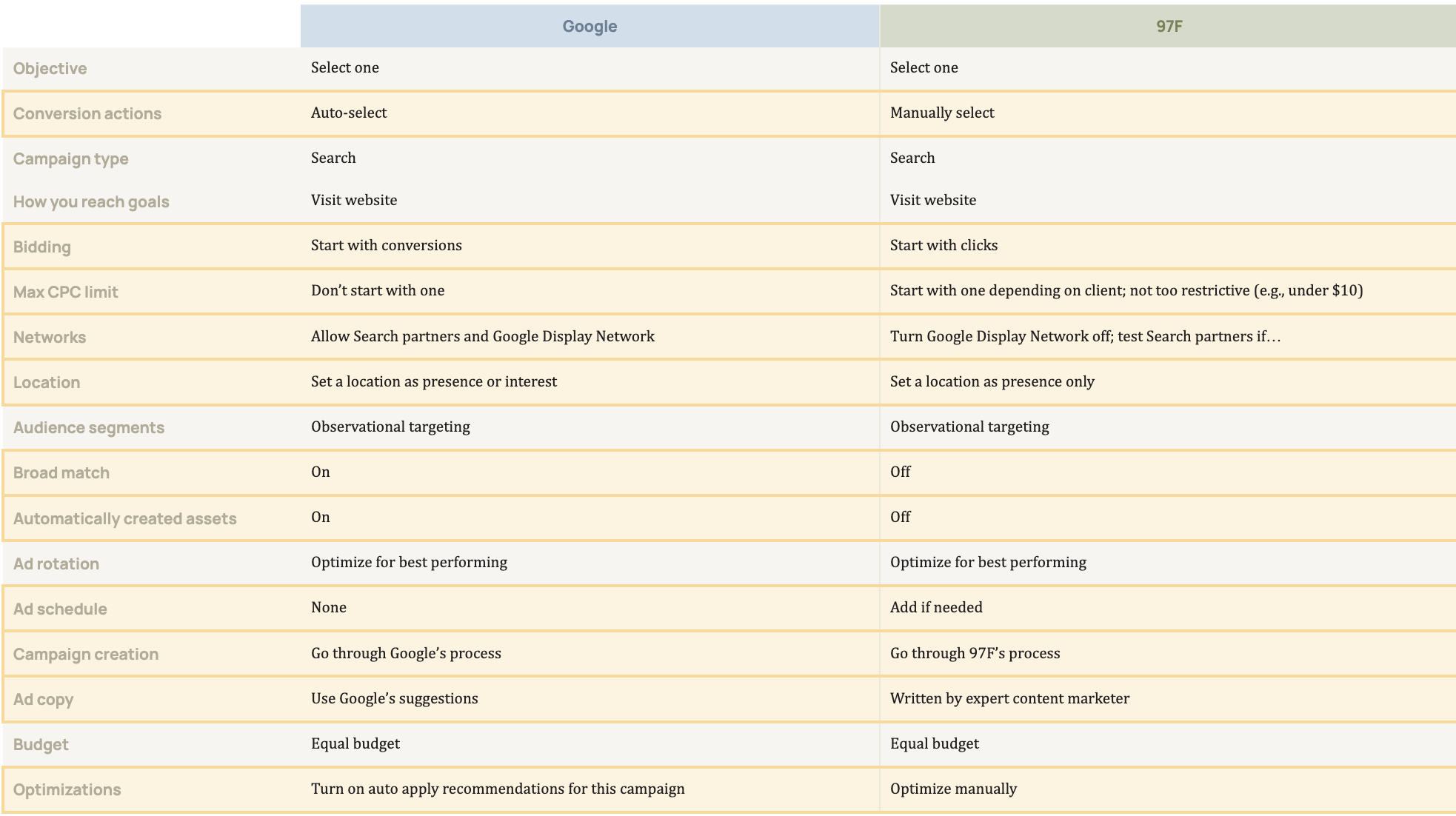Click the 97F column header
The width and height of the screenshot is (1456, 816).
coord(1168,26)
